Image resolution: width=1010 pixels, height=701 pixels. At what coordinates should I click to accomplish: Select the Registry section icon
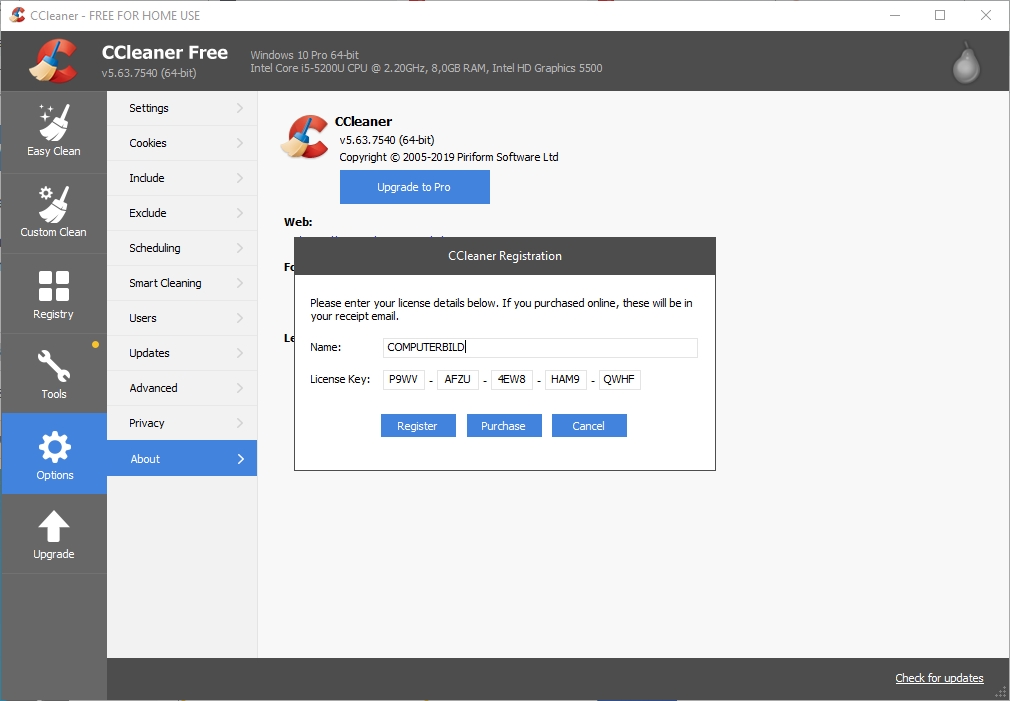53,284
